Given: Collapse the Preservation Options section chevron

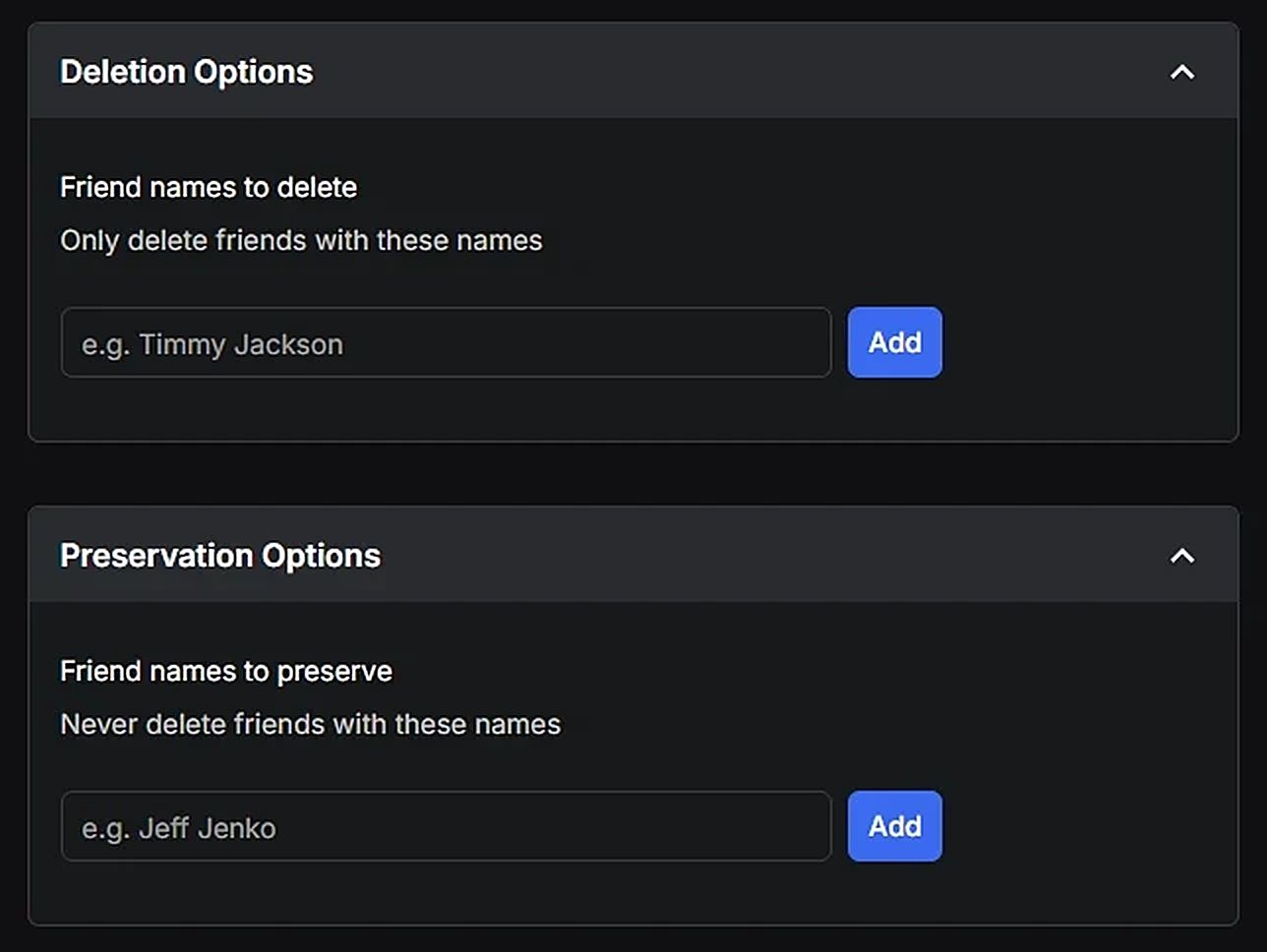Looking at the screenshot, I should coord(1181,556).
